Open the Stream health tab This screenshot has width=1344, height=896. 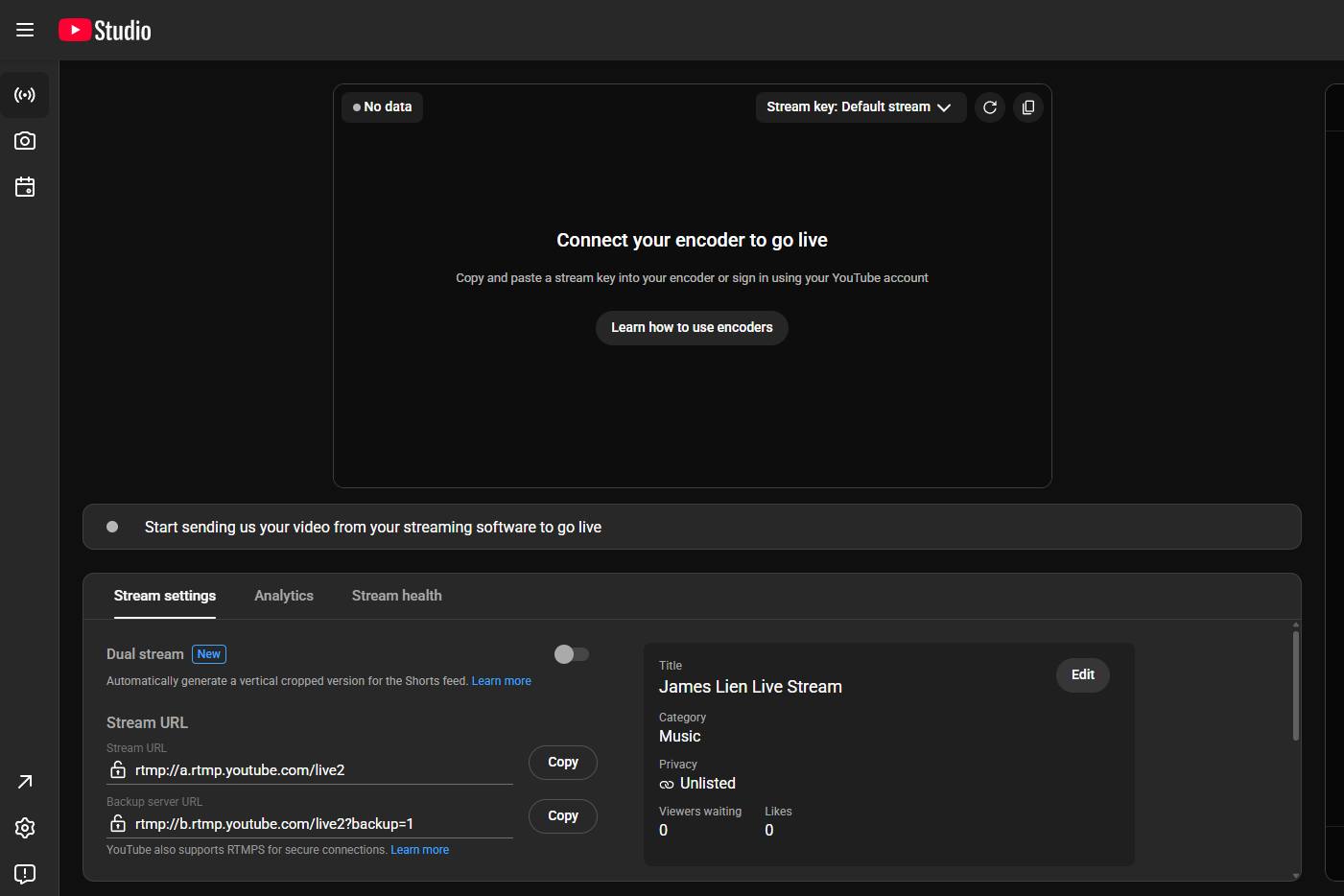point(397,596)
